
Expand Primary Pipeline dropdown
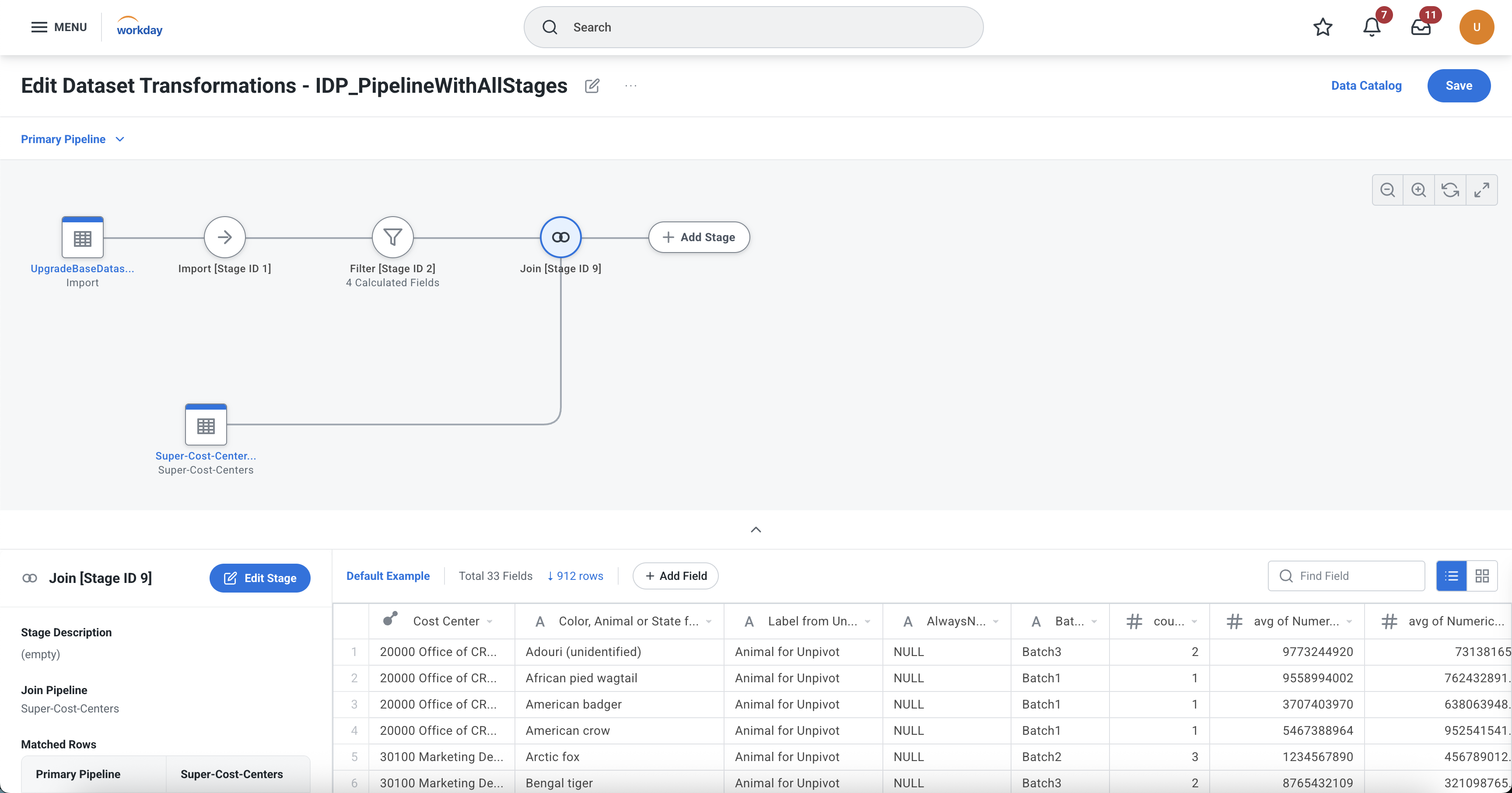[73, 139]
